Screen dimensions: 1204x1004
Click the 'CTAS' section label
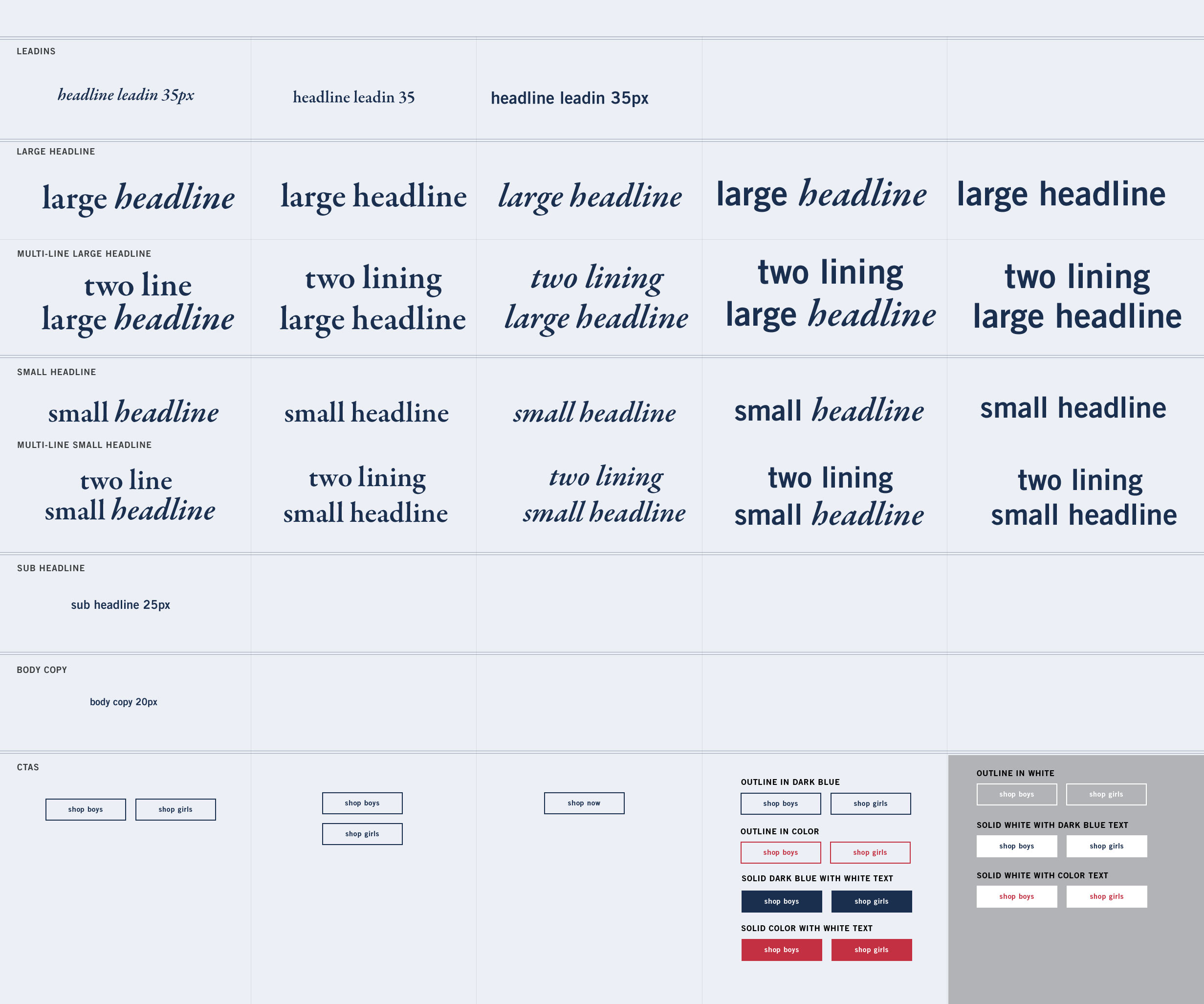coord(28,767)
